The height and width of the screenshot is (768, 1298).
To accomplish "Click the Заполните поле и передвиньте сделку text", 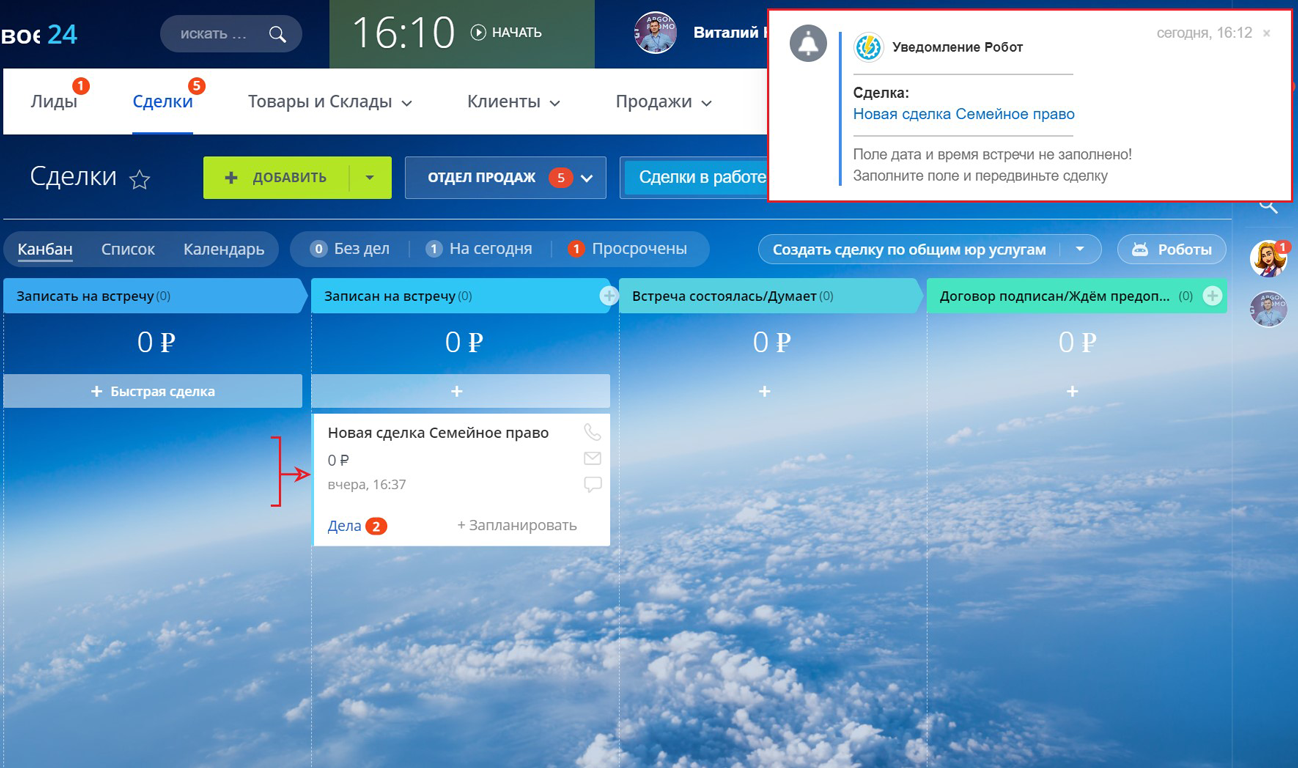I will (980, 176).
